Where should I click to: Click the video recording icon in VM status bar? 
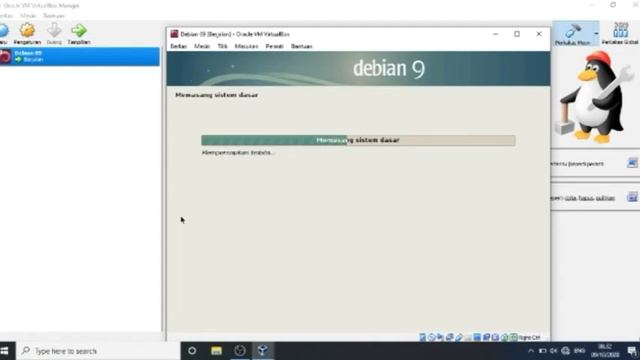[x=486, y=337]
